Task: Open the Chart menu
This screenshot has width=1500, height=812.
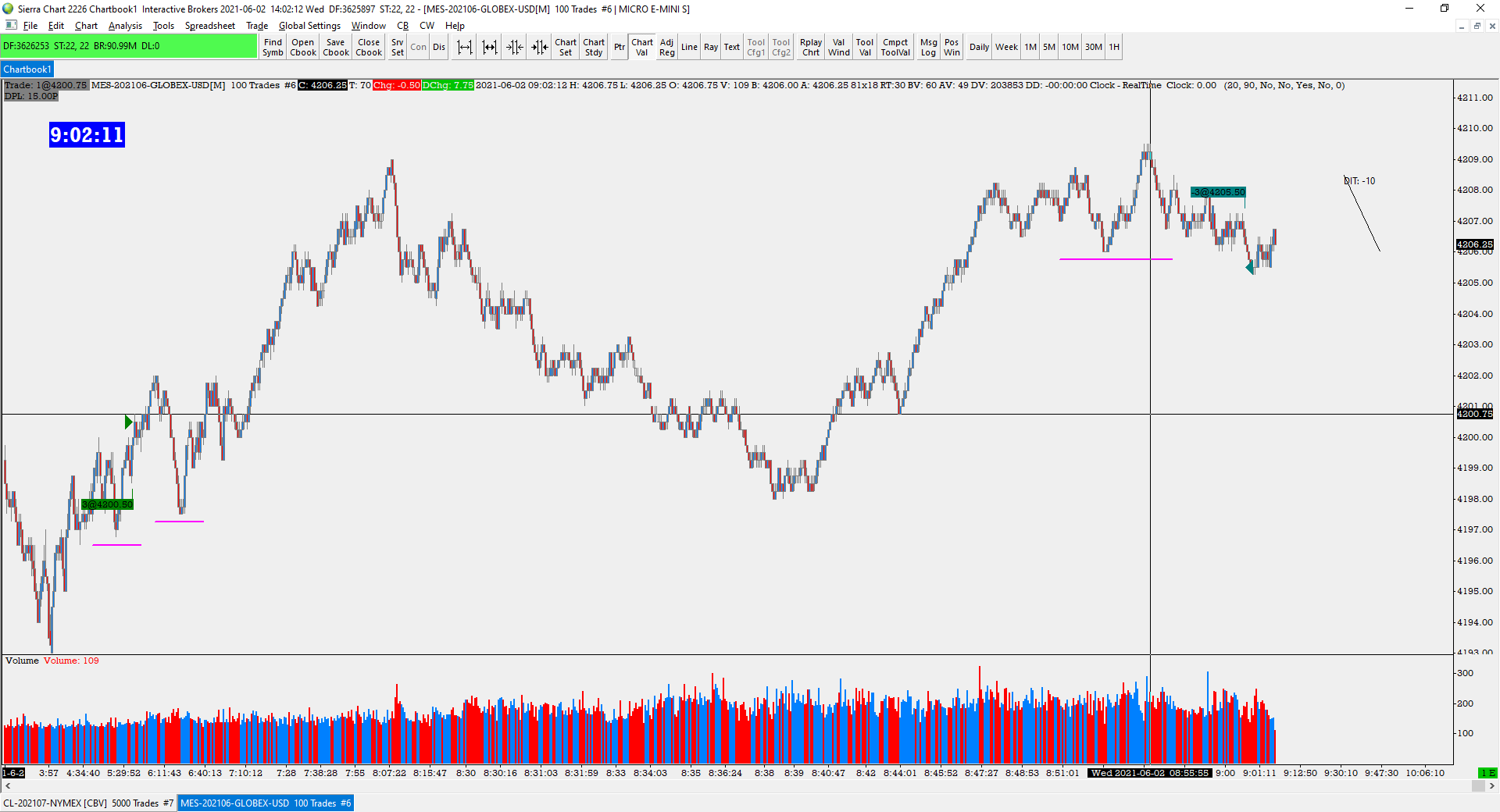Action: click(x=86, y=26)
